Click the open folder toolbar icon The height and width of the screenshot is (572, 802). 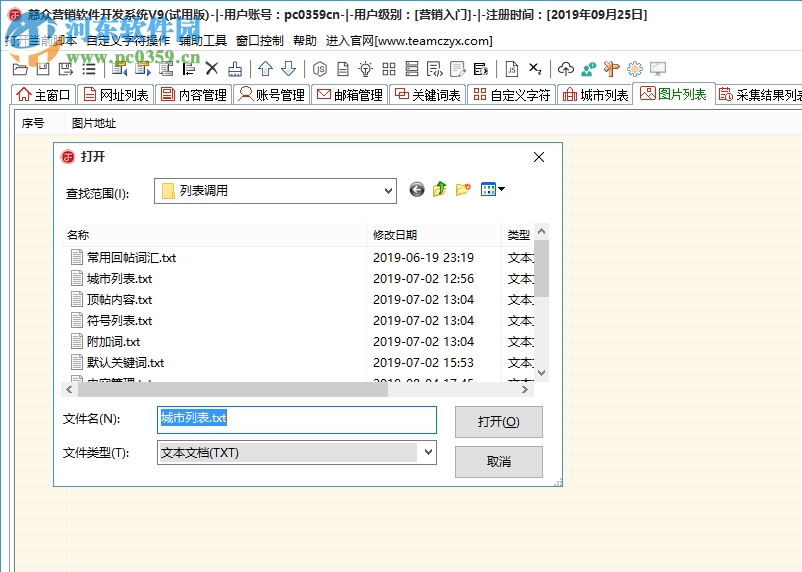pyautogui.click(x=20, y=69)
